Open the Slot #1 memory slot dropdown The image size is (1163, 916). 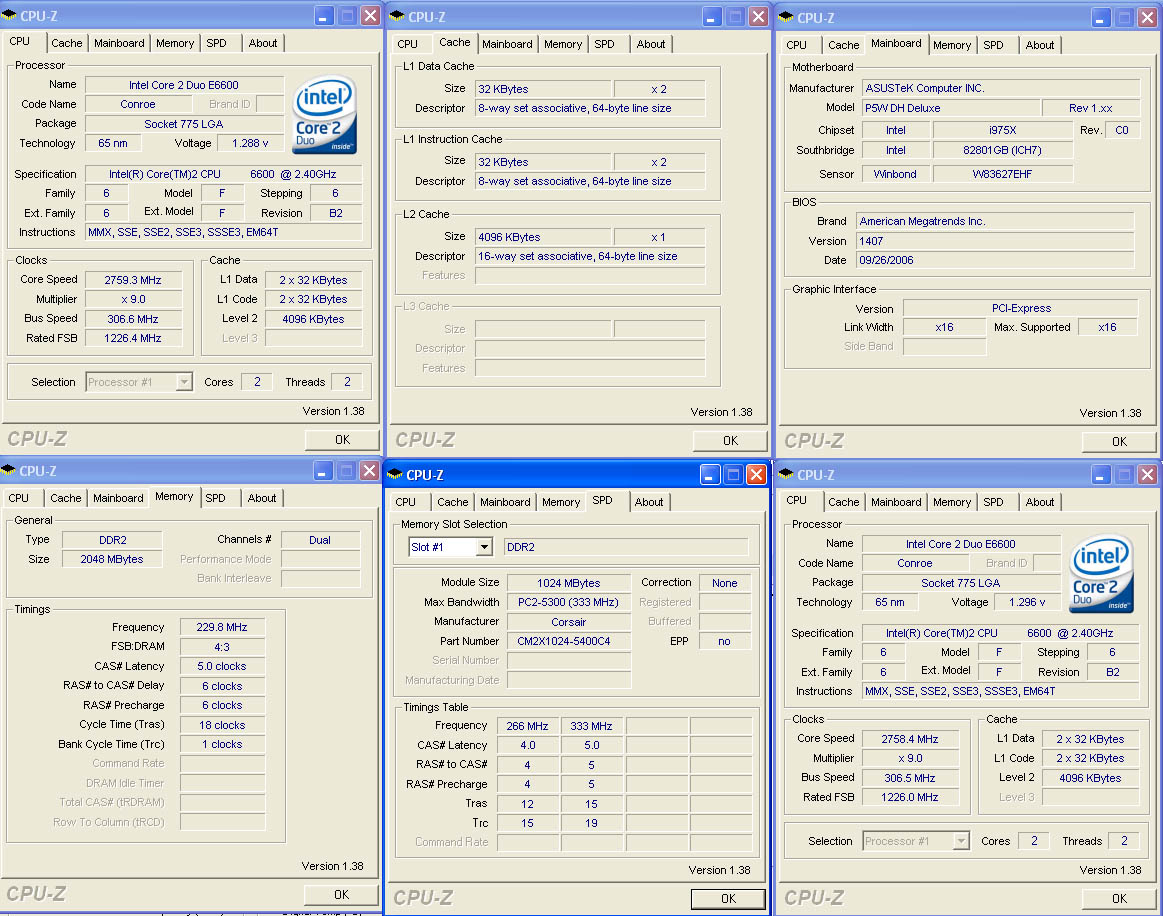click(x=484, y=547)
